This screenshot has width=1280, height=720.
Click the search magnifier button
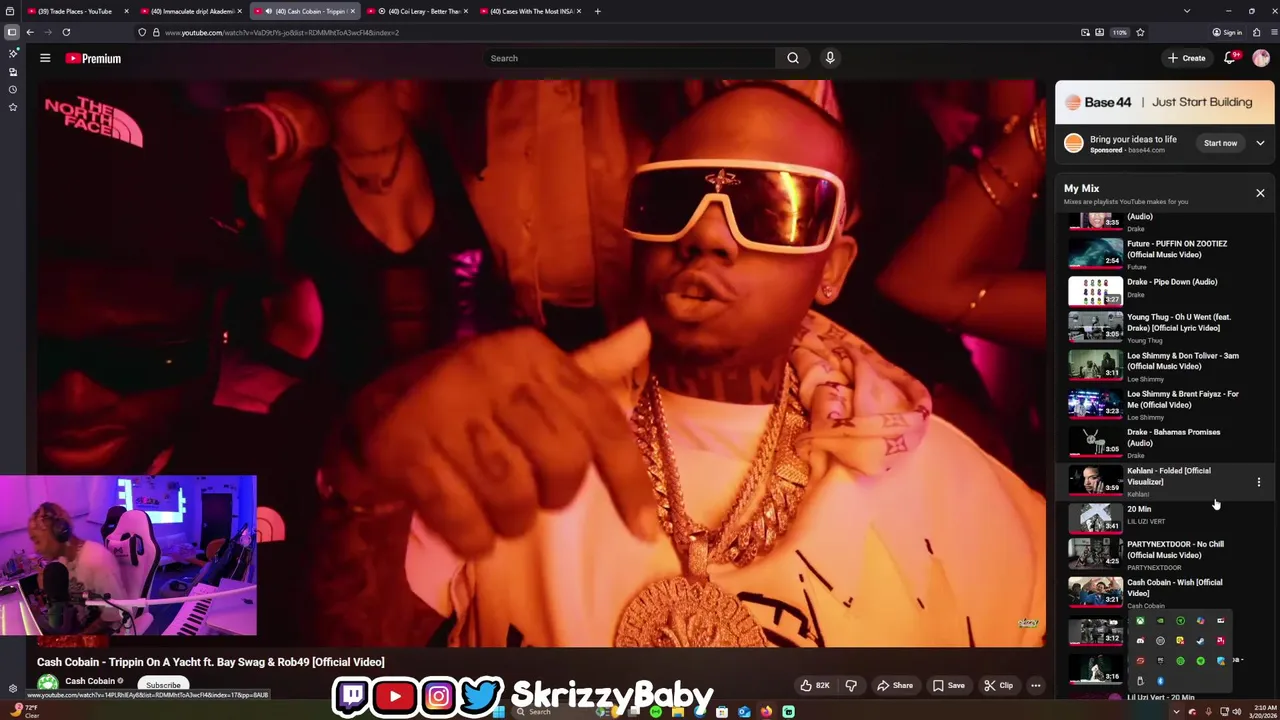(793, 58)
